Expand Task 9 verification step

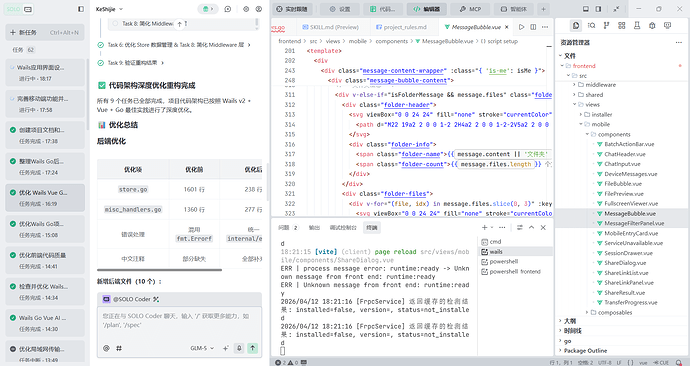tap(136, 63)
